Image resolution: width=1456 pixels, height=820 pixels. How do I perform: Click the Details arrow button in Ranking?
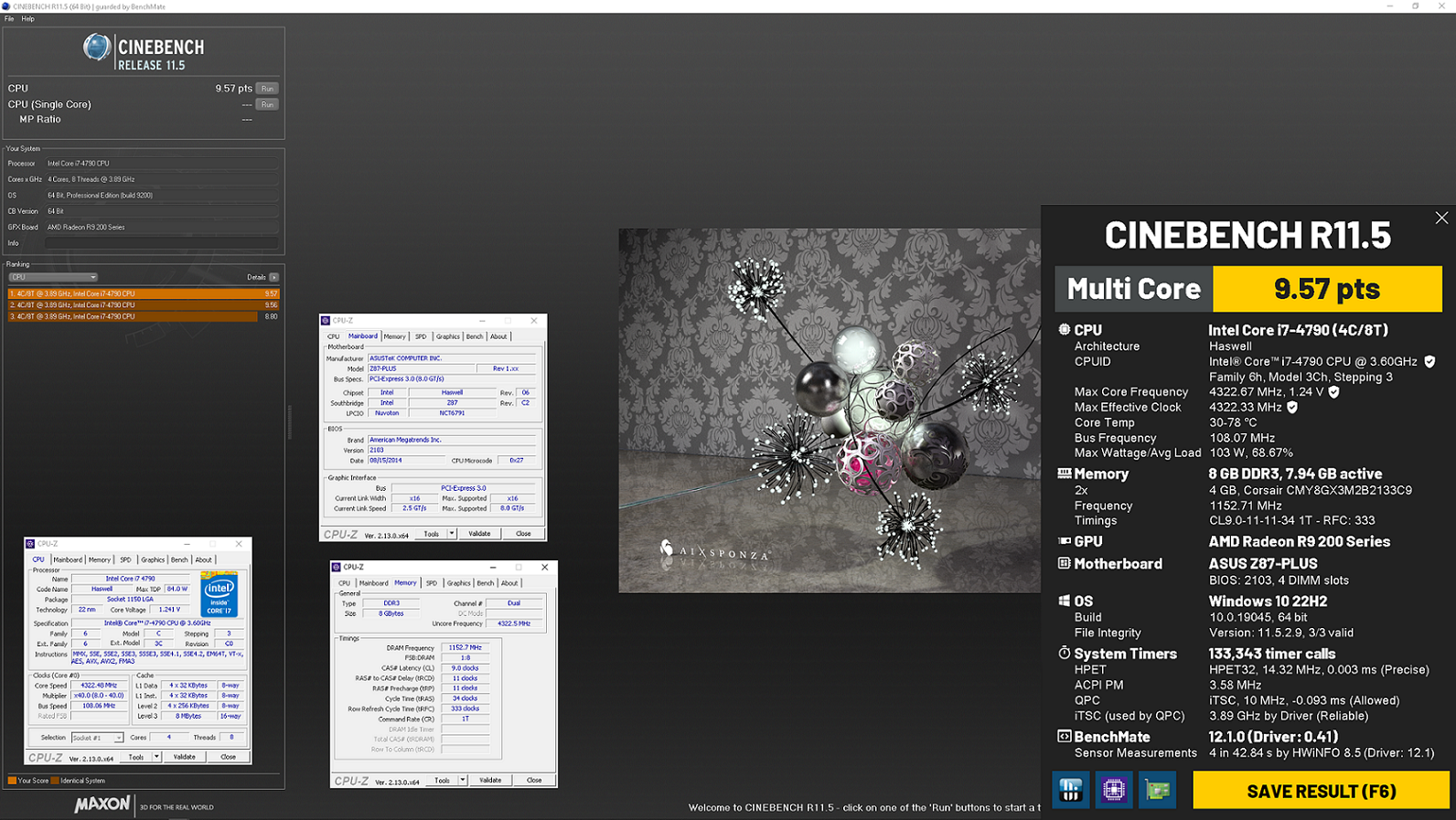coord(273,277)
